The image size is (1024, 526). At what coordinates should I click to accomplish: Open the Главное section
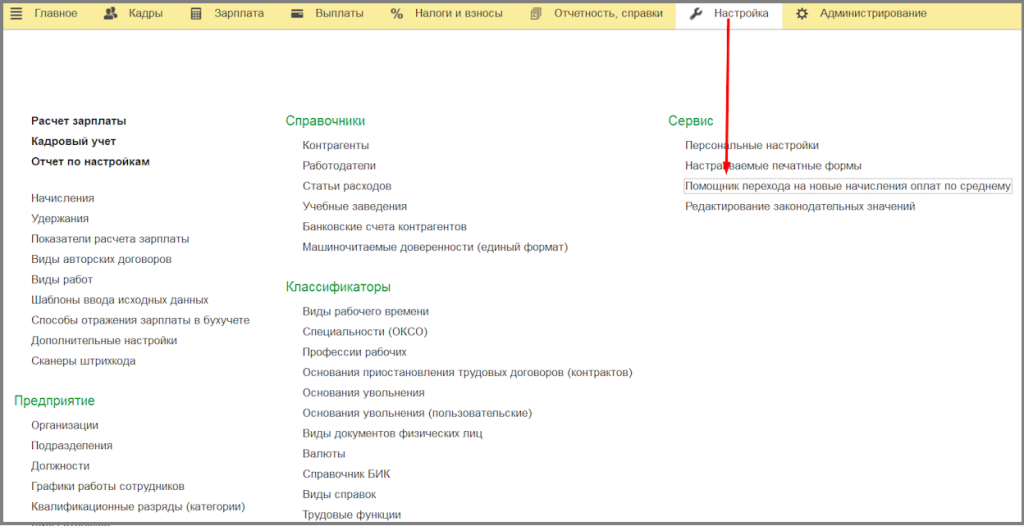click(x=56, y=13)
